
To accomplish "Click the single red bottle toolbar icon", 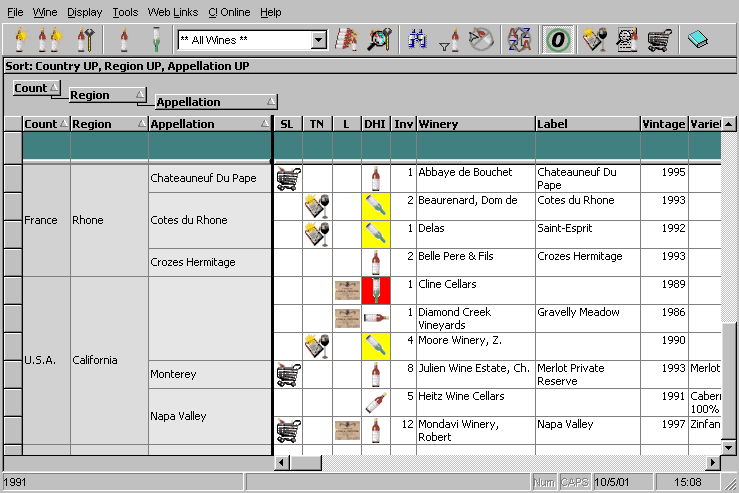I will pyautogui.click(x=124, y=40).
